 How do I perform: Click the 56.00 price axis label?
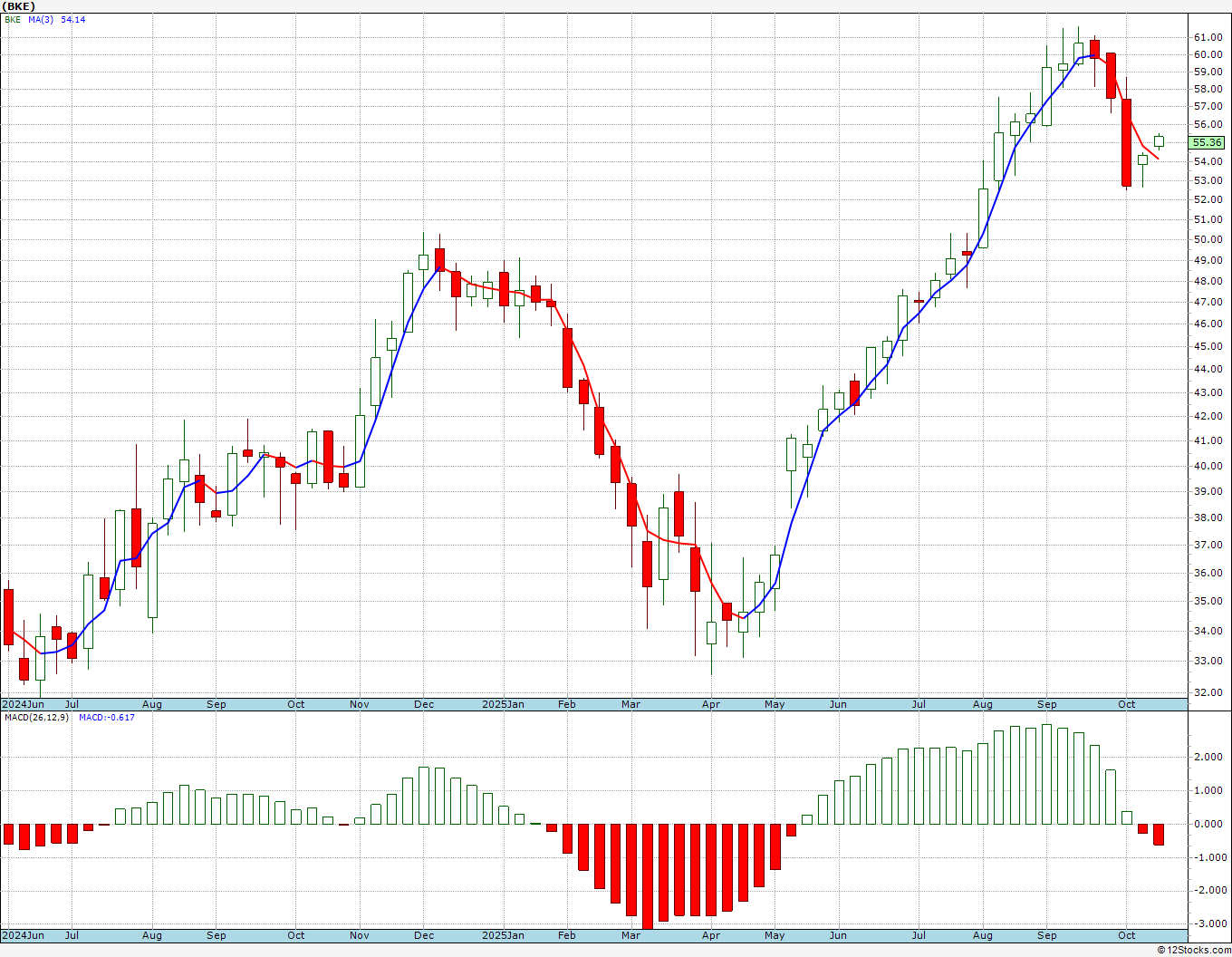tap(1208, 125)
